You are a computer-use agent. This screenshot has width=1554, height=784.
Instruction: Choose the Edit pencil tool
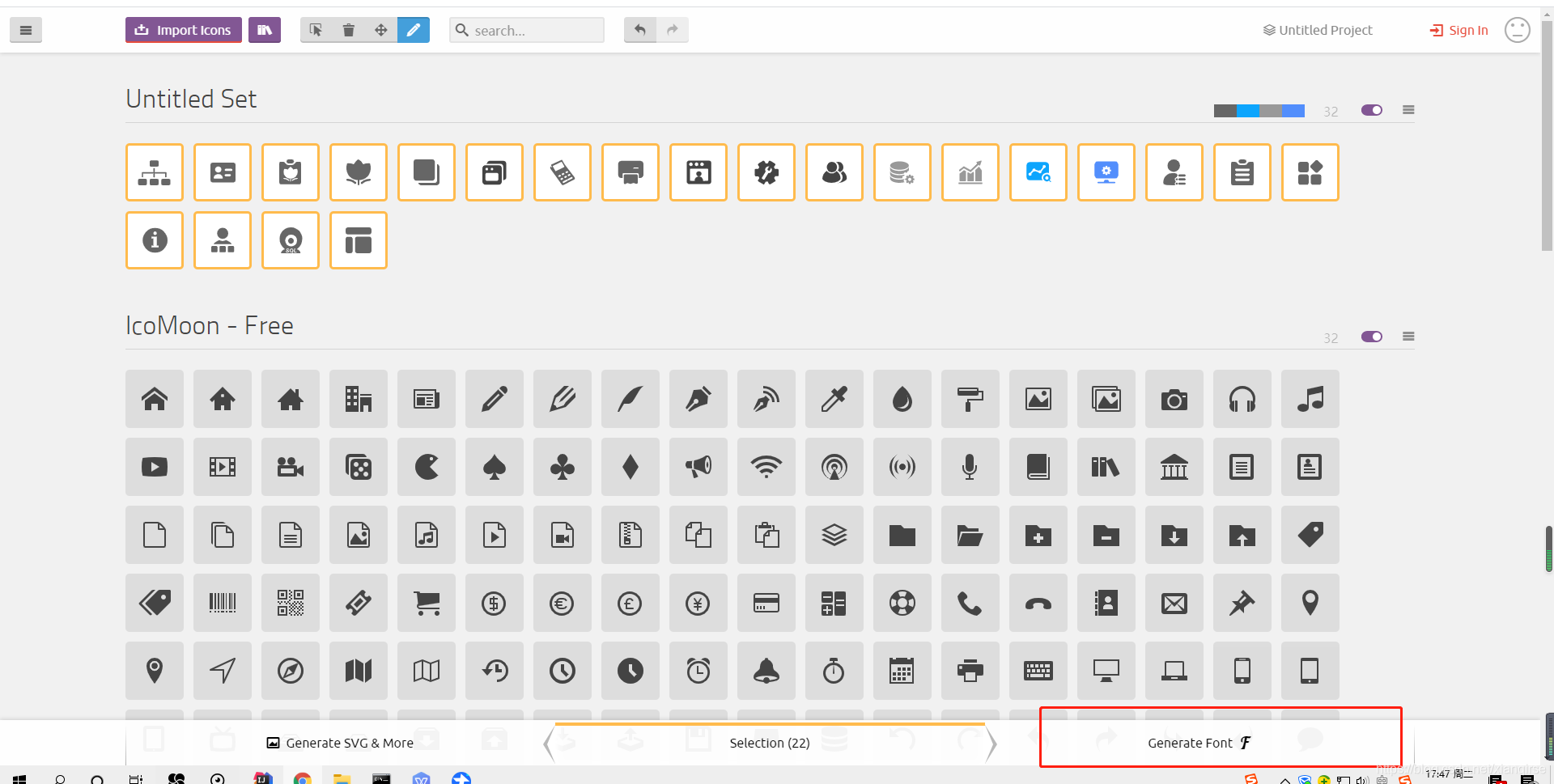(x=414, y=30)
